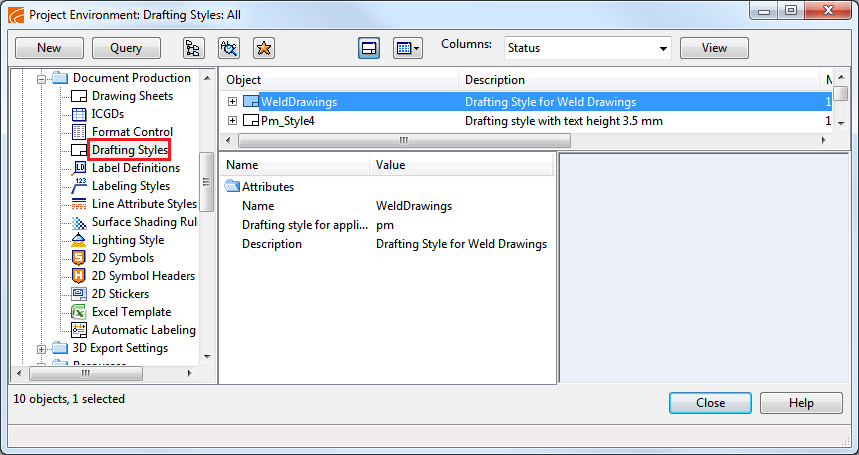
Task: Expand the 3D Export Settings folder
Action: (x=41, y=349)
